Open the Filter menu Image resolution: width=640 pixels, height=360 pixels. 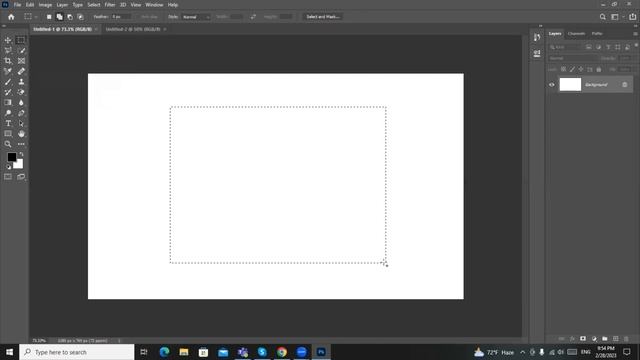click(110, 5)
